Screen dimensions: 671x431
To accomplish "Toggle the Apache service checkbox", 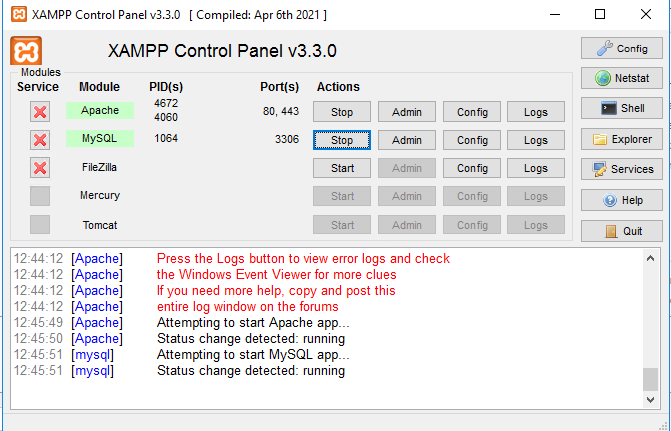I will coord(40,112).
